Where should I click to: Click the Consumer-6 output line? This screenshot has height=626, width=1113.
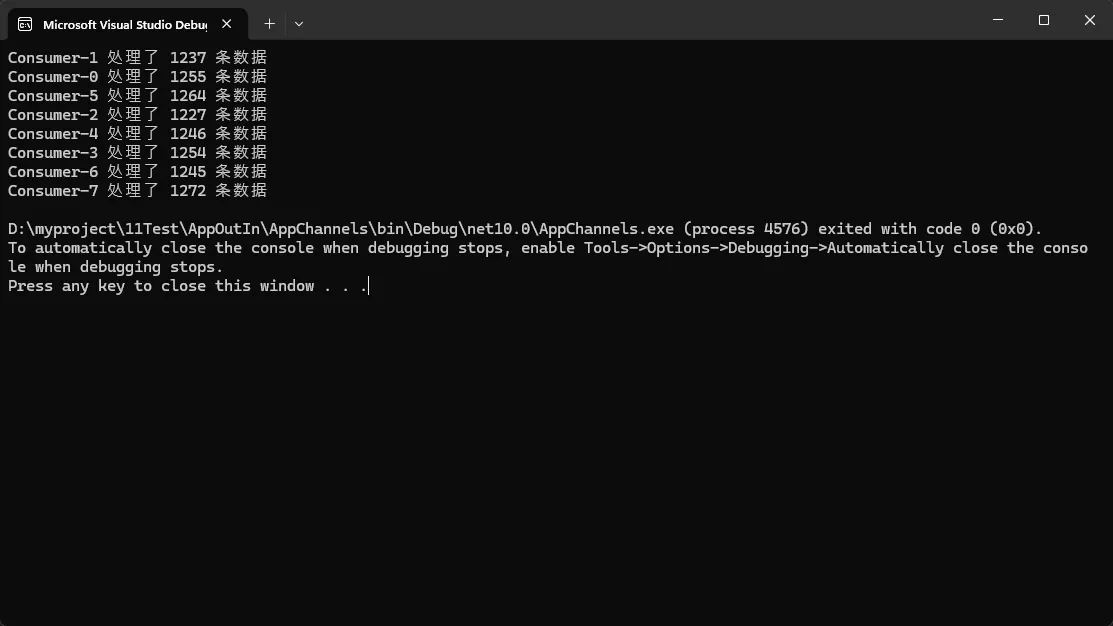pyautogui.click(x=137, y=172)
